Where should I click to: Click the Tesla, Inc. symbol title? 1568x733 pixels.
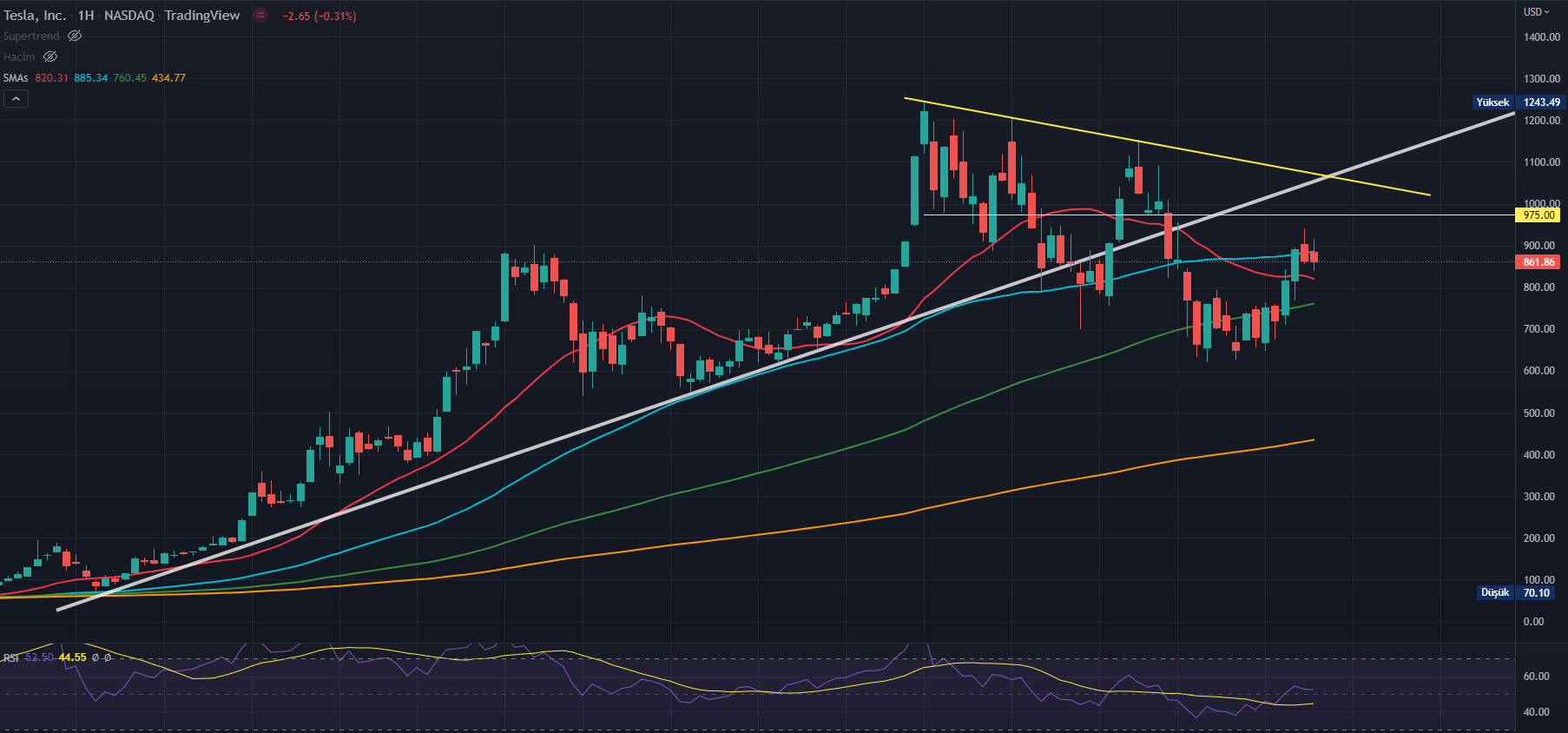[35, 16]
